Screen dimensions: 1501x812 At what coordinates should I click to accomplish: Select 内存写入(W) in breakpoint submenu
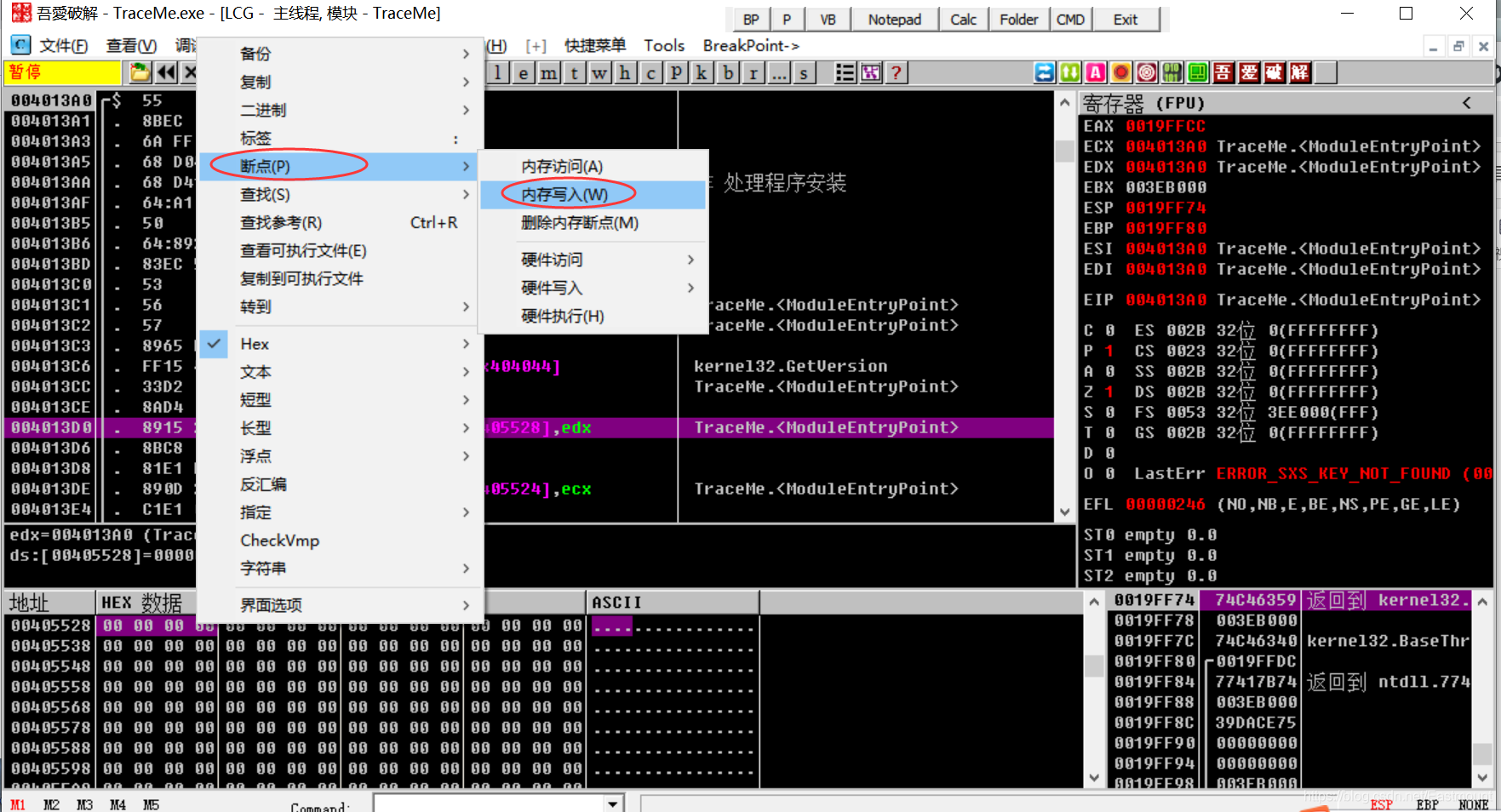tap(593, 195)
